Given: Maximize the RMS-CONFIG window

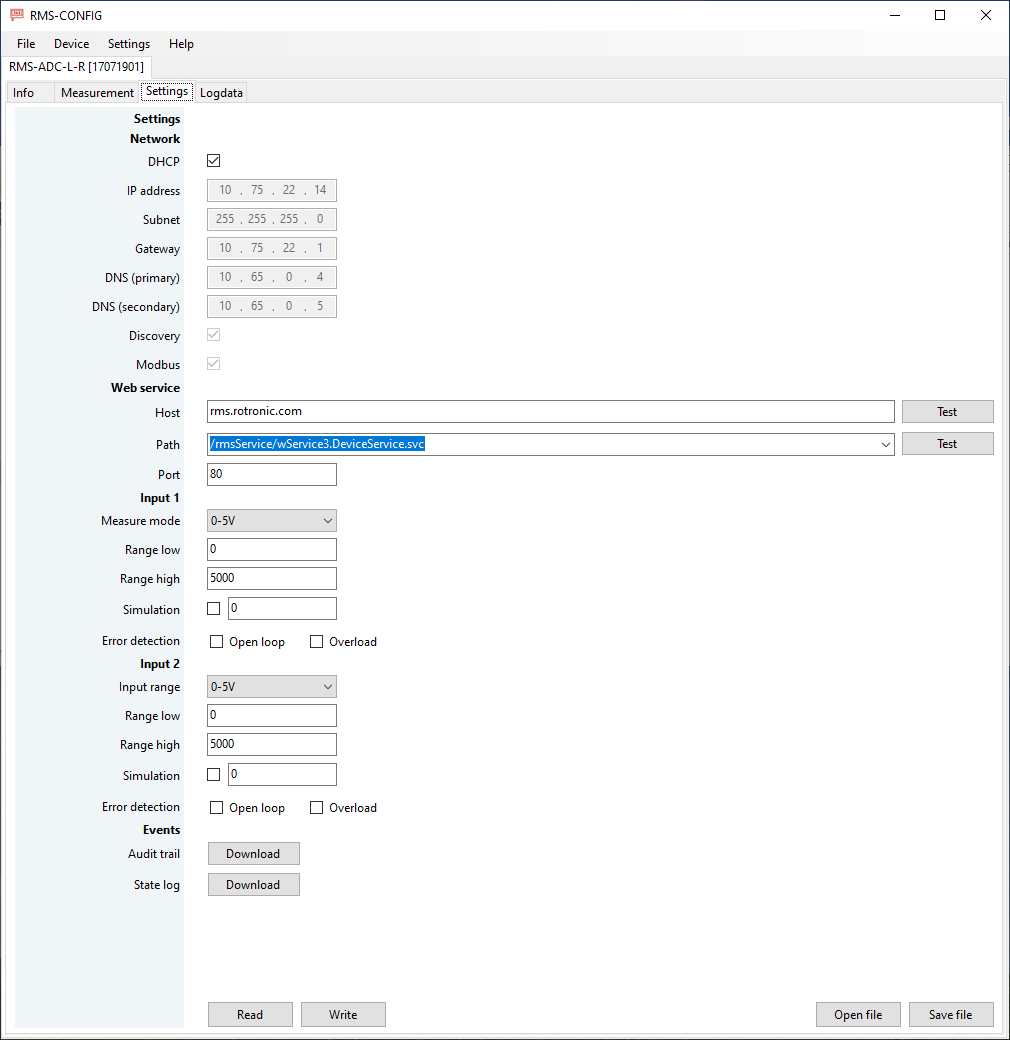Looking at the screenshot, I should click(940, 15).
